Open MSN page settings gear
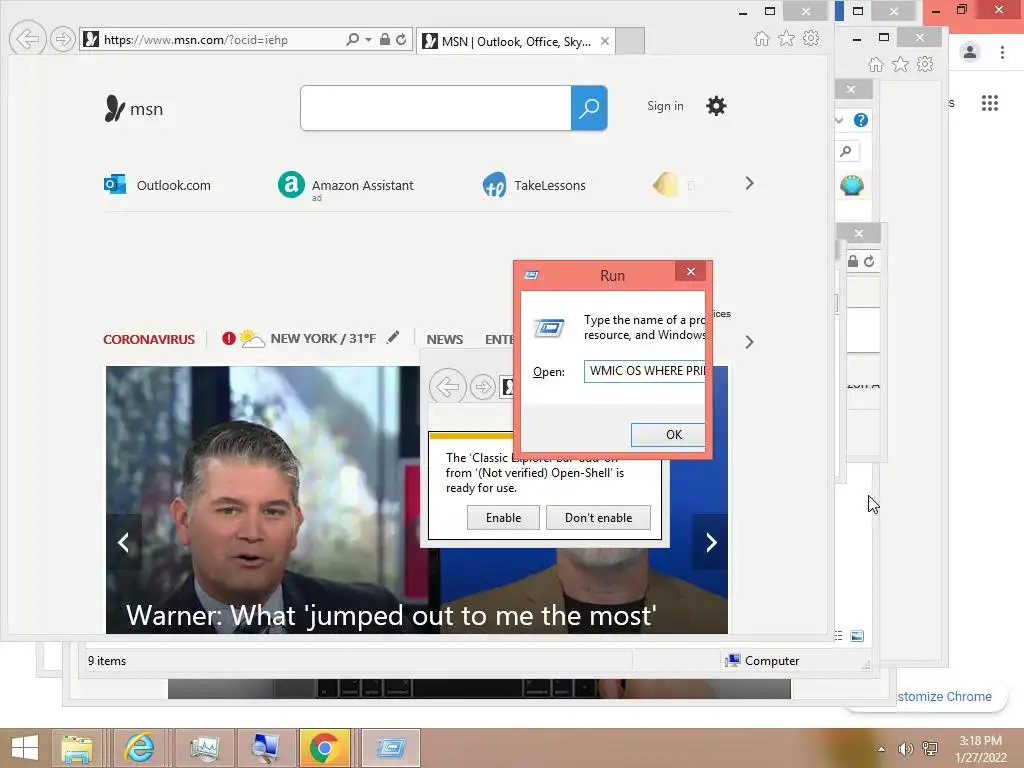 click(716, 106)
